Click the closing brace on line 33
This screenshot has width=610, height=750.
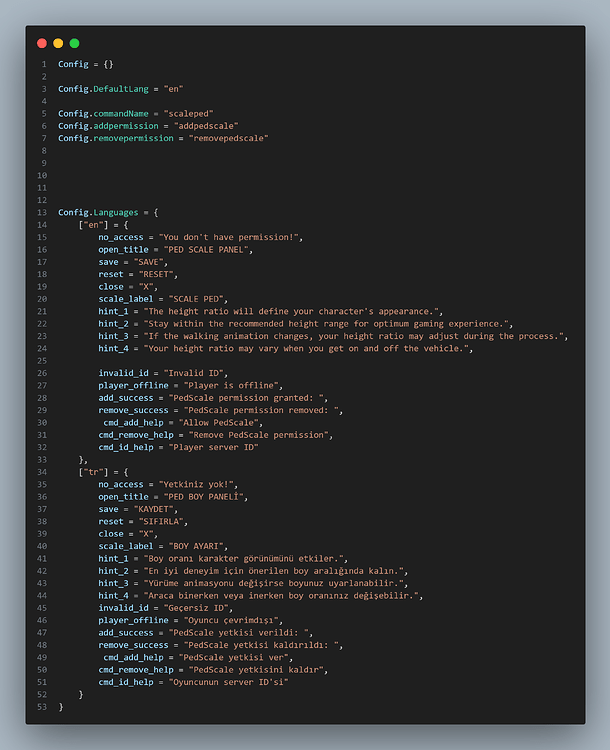(x=83, y=460)
